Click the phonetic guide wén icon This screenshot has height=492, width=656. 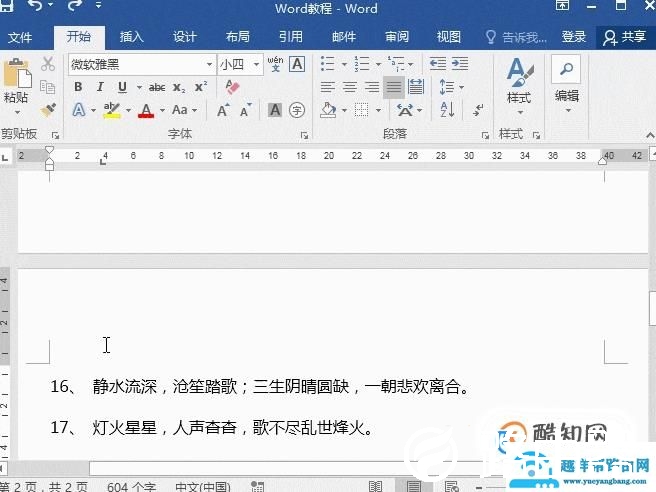(x=275, y=64)
